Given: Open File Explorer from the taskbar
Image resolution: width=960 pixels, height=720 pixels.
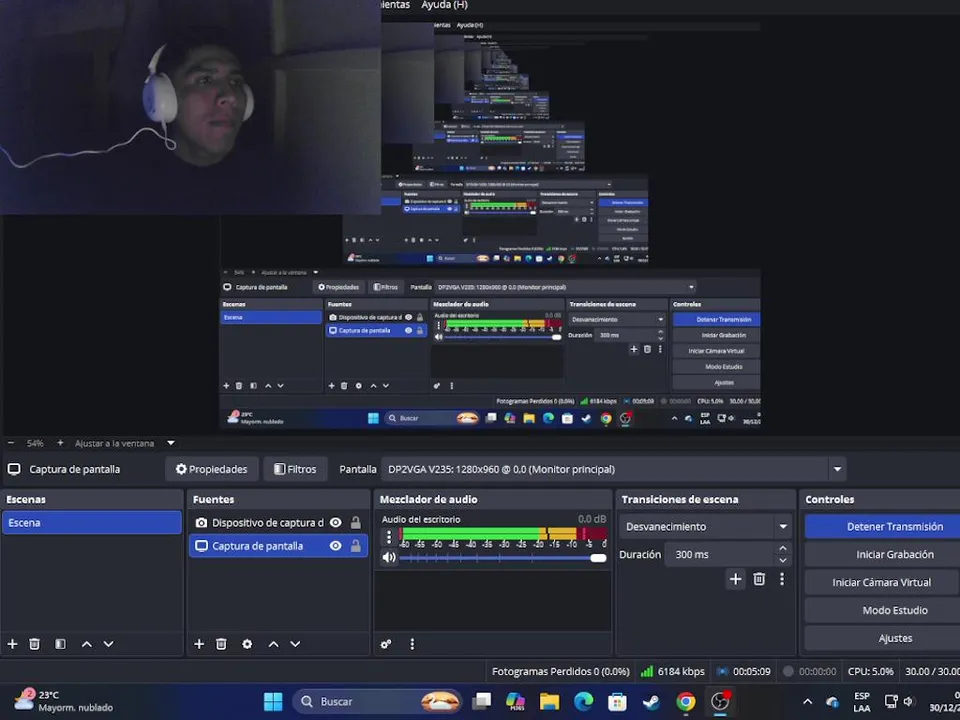Looking at the screenshot, I should tap(549, 702).
